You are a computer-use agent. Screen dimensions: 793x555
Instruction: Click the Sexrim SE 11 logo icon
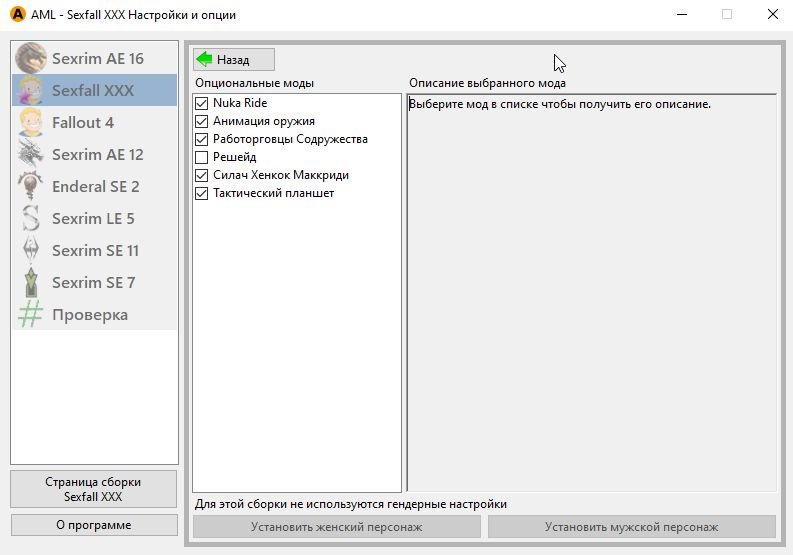click(31, 250)
